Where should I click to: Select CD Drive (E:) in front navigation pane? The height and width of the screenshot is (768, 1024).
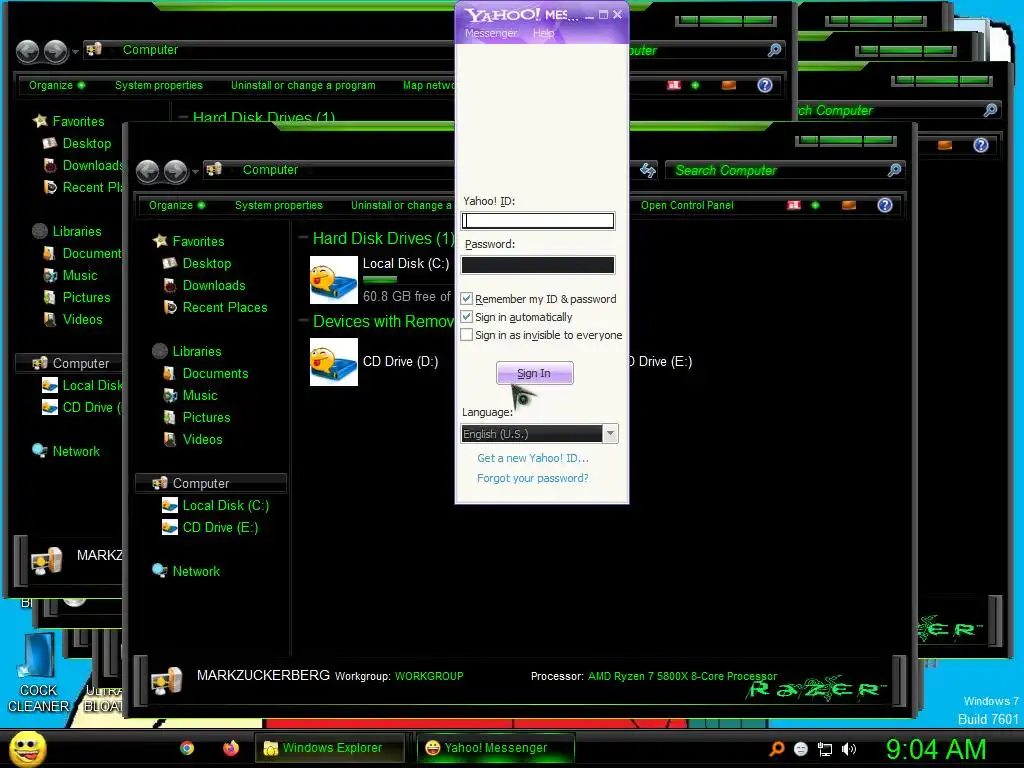pyautogui.click(x=220, y=527)
